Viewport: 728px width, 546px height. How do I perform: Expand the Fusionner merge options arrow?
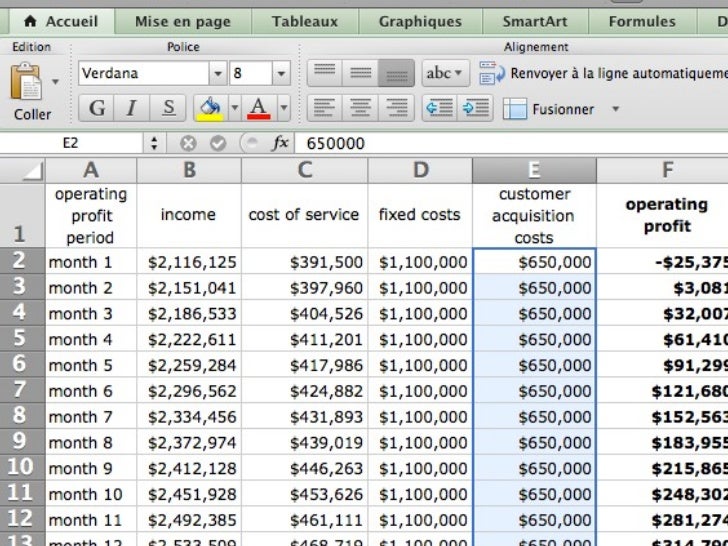coord(615,109)
